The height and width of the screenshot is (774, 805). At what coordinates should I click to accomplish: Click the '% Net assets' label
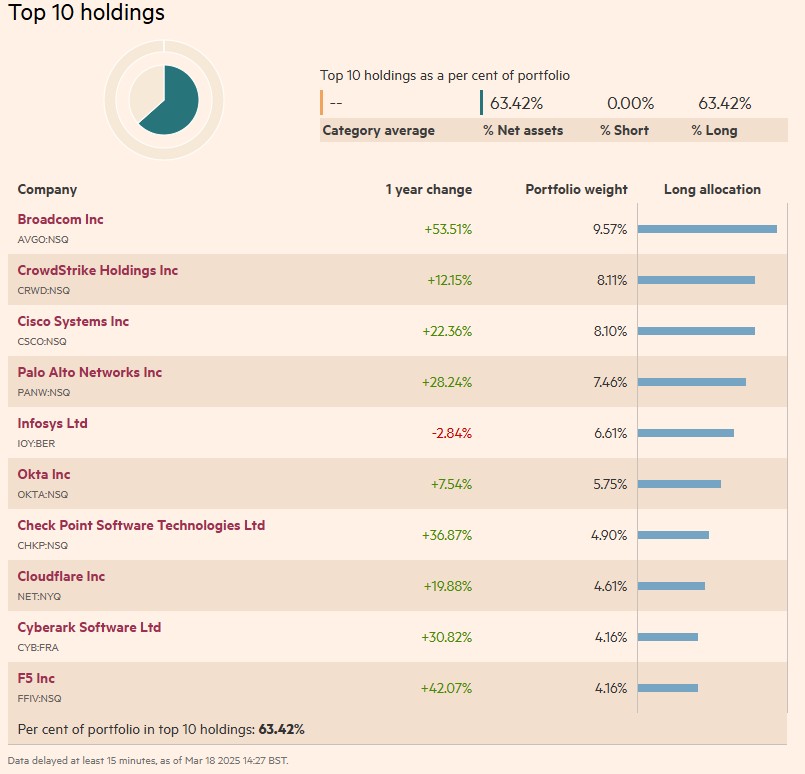(x=523, y=130)
